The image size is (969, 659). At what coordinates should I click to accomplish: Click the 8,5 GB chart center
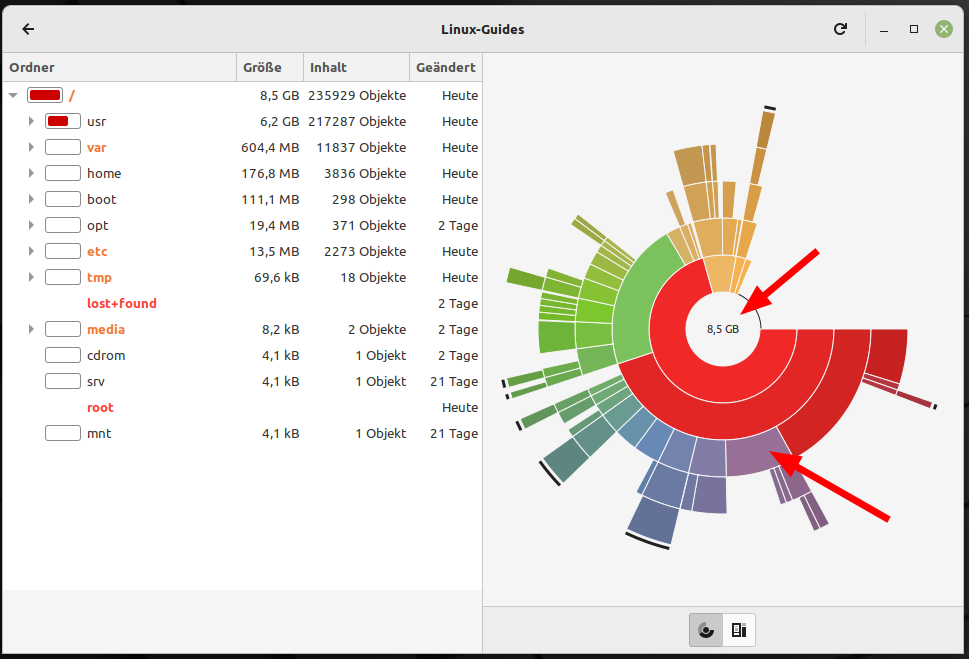722,329
